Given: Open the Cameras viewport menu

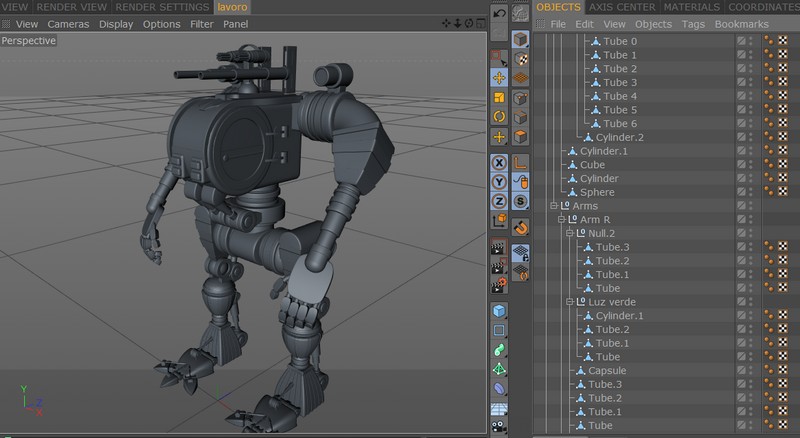Looking at the screenshot, I should click(x=68, y=24).
